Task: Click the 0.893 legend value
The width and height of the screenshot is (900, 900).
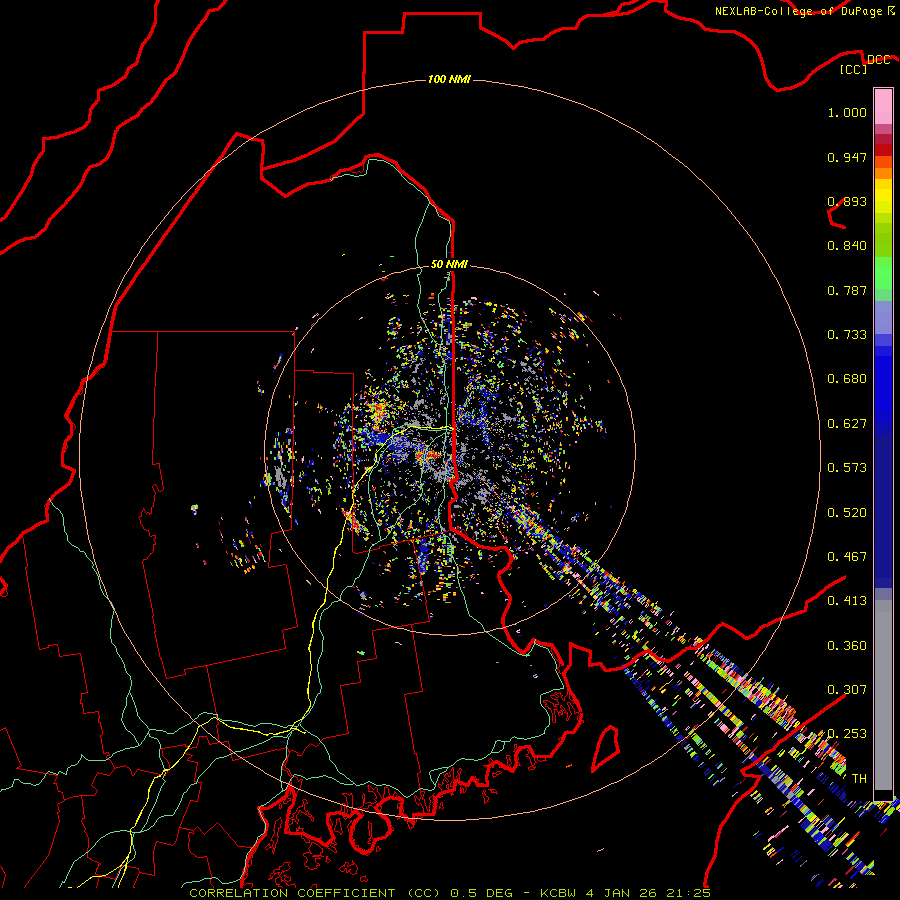Action: point(847,201)
